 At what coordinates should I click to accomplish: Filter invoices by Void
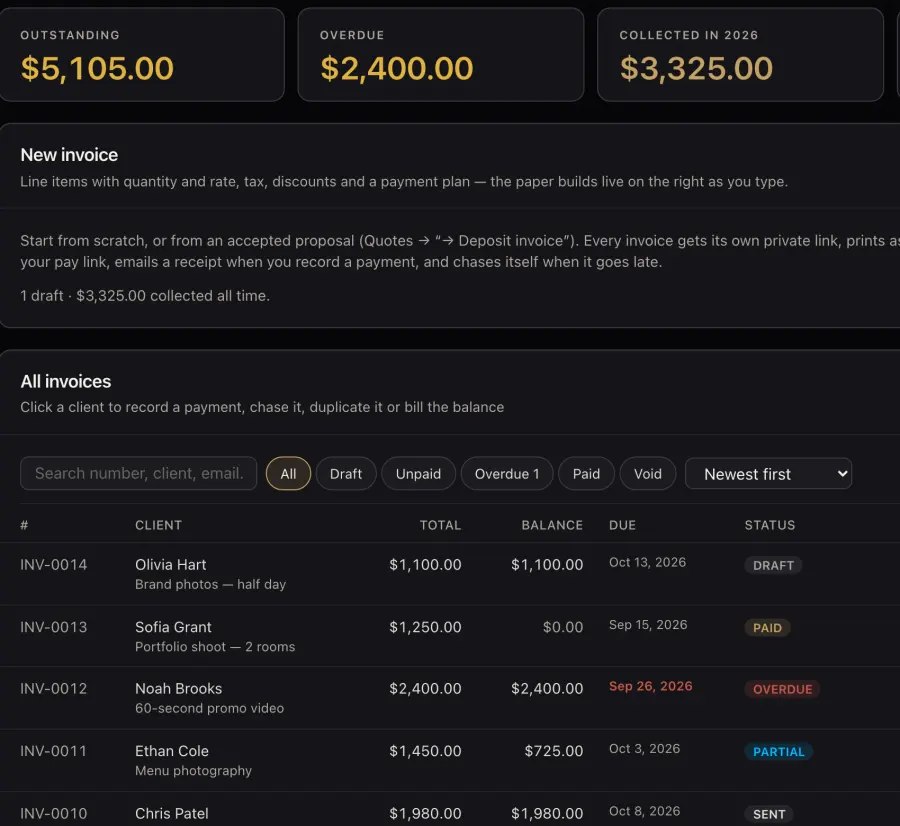click(x=648, y=474)
